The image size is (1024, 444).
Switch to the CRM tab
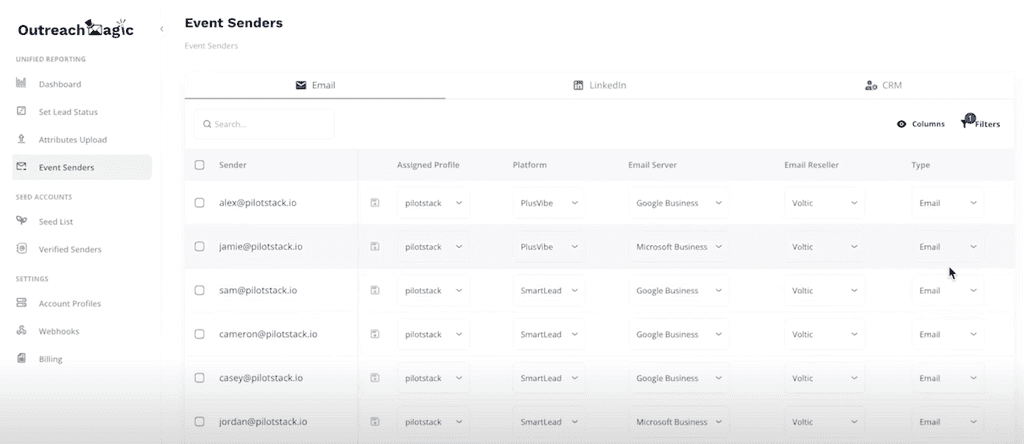pos(883,85)
